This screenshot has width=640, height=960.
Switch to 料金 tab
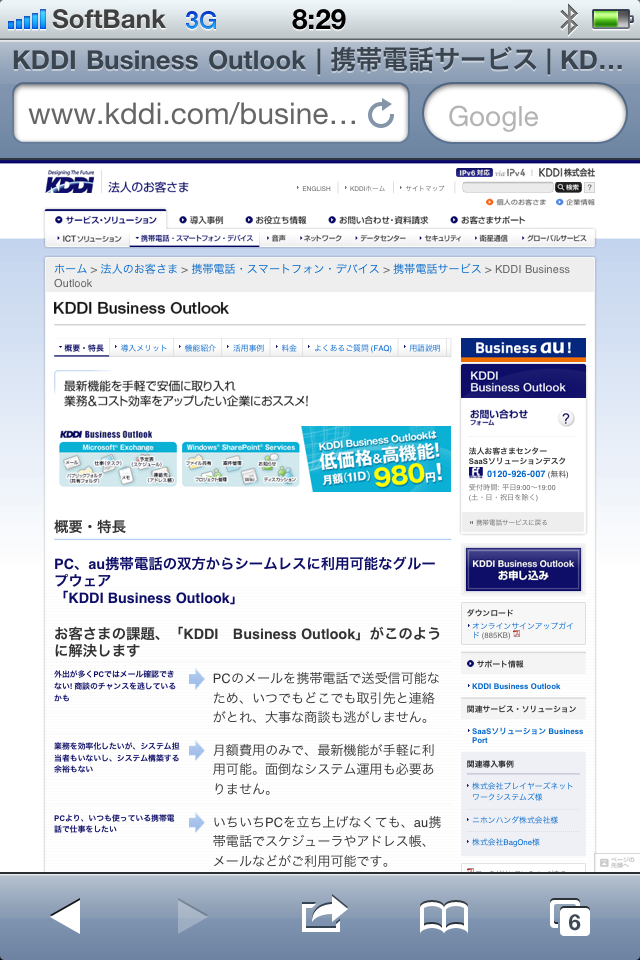[x=286, y=348]
